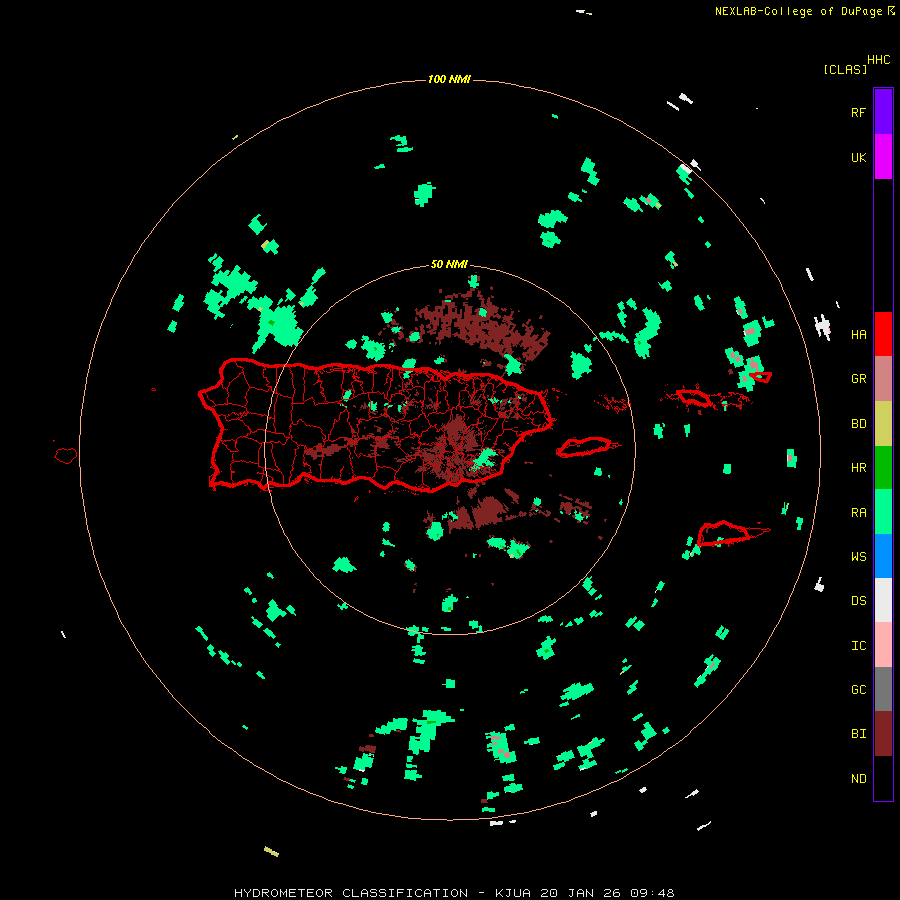Viewport: 900px width, 900px height.
Task: Click the "DS" legend label
Action: pos(858,601)
